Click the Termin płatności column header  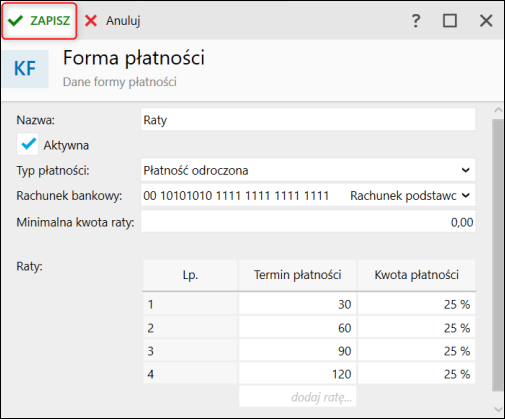tap(298, 275)
